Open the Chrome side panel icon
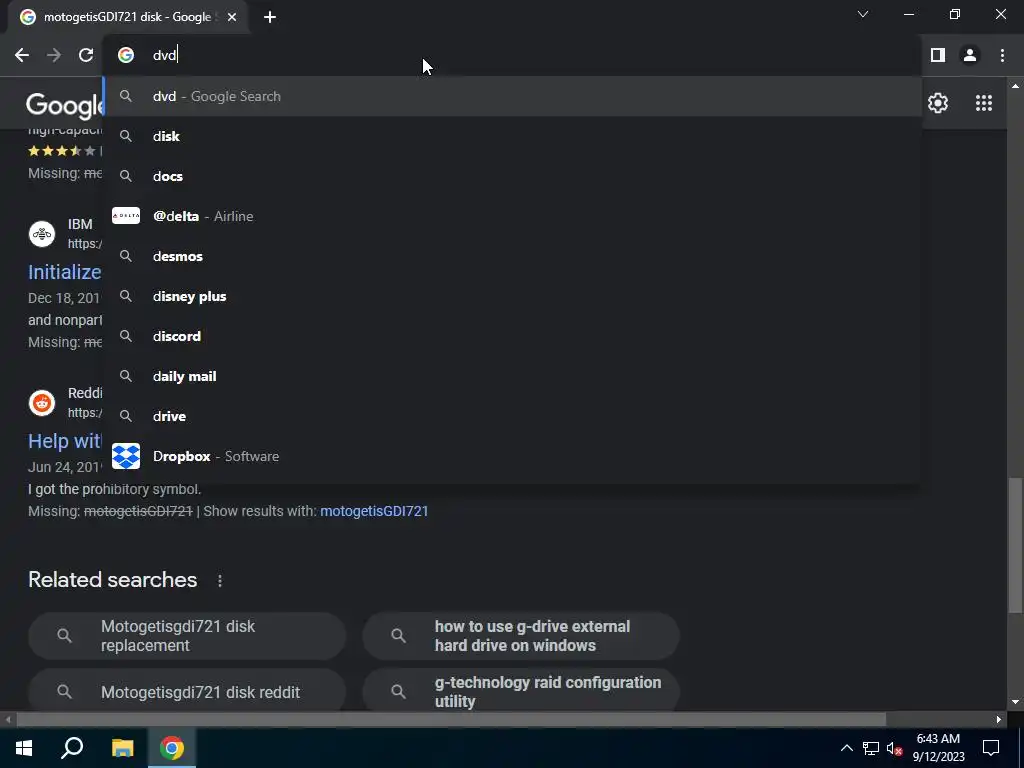The width and height of the screenshot is (1024, 768). (x=938, y=55)
